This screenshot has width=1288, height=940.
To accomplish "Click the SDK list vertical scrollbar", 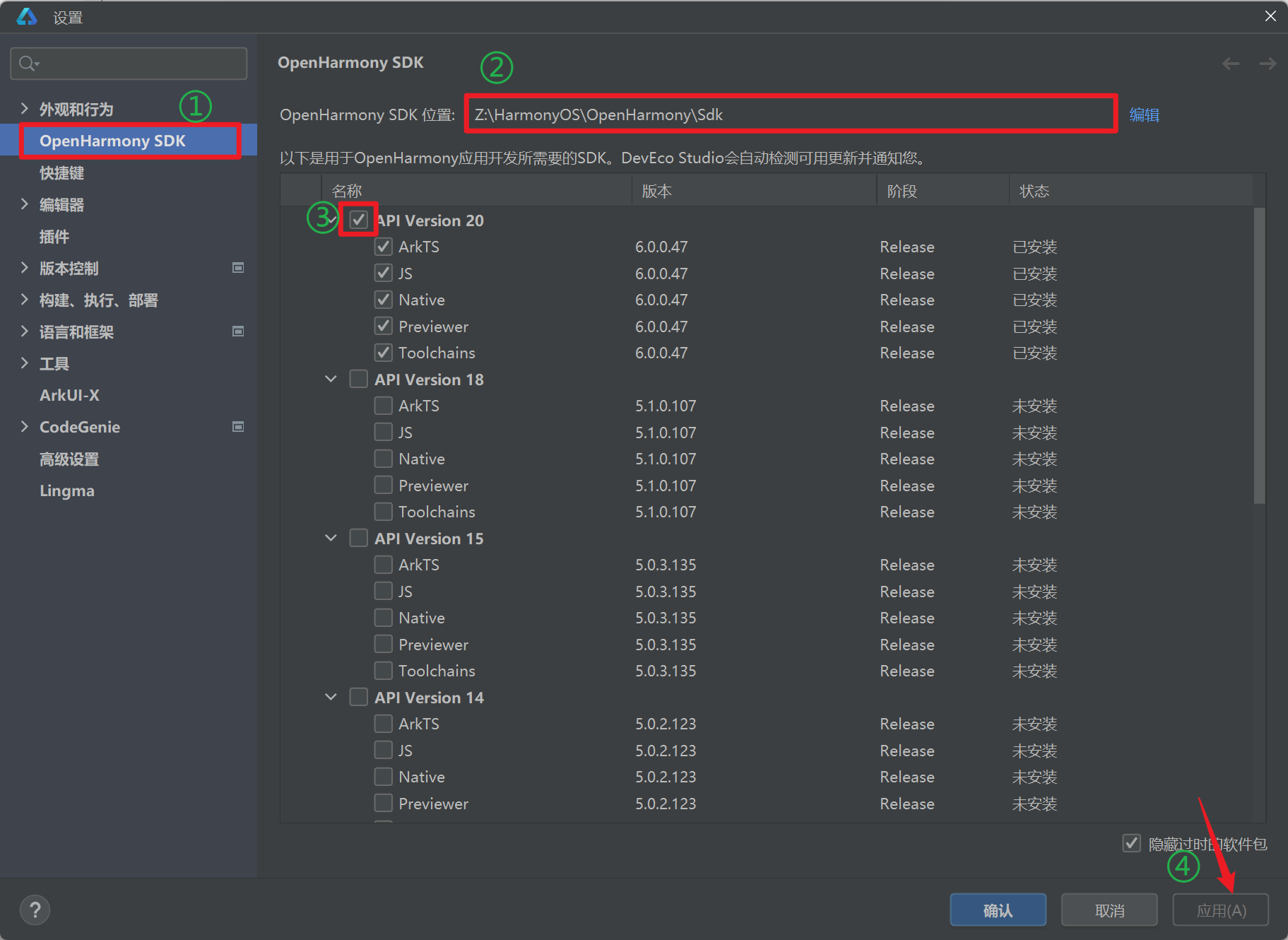I will pos(1259,356).
